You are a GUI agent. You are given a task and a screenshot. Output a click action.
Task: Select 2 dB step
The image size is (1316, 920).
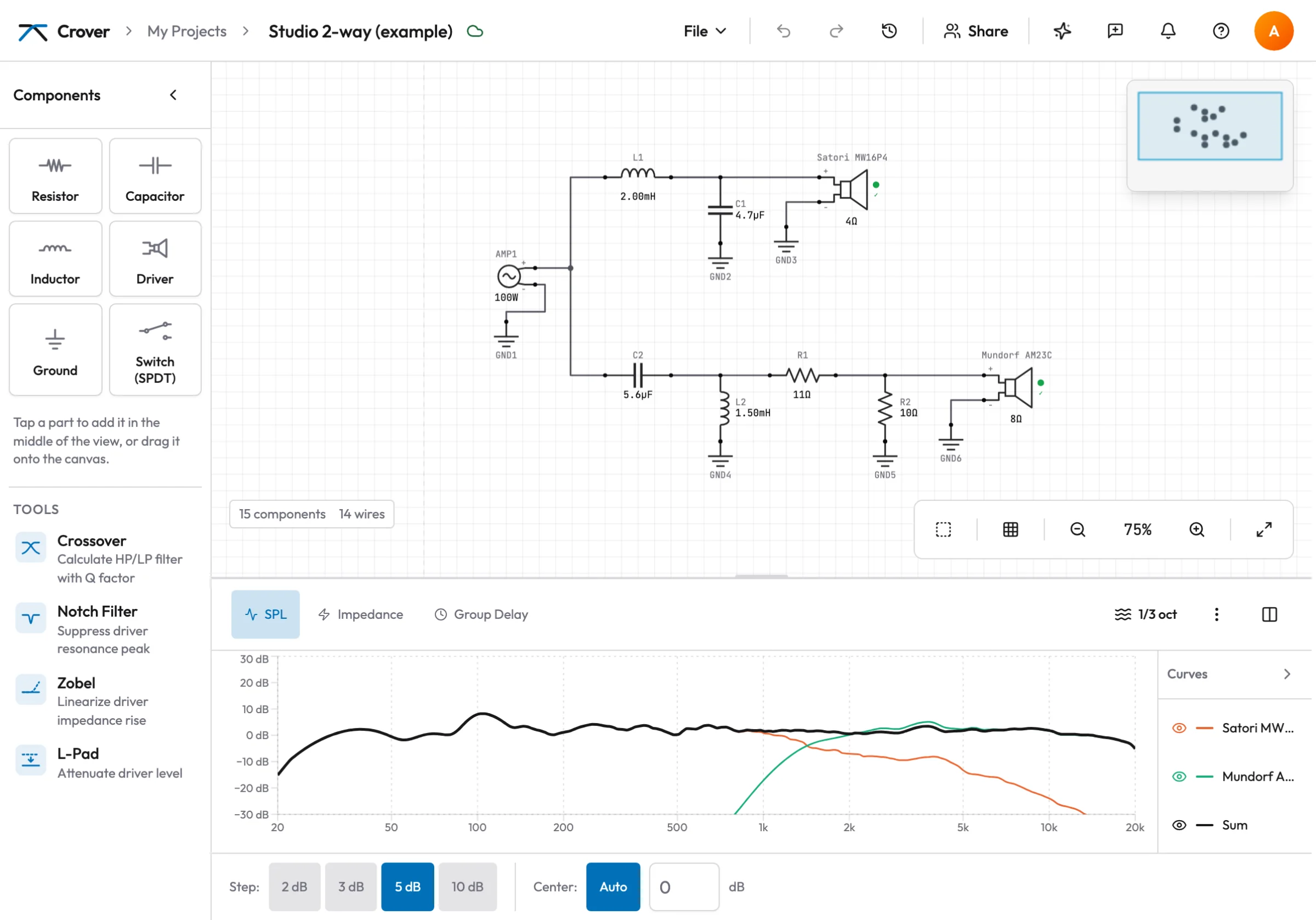[x=294, y=887]
